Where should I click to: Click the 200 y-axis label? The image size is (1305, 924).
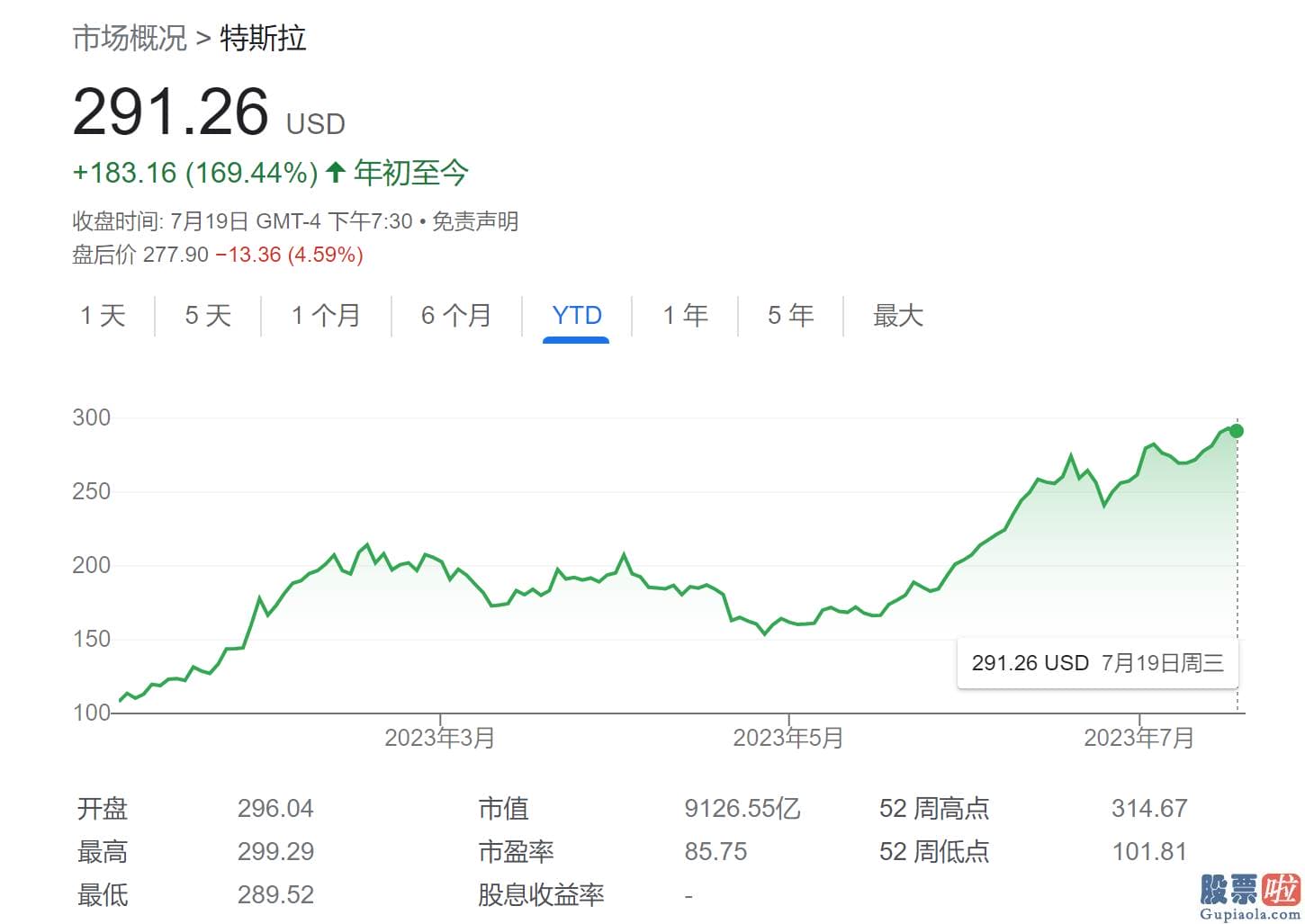[92, 565]
